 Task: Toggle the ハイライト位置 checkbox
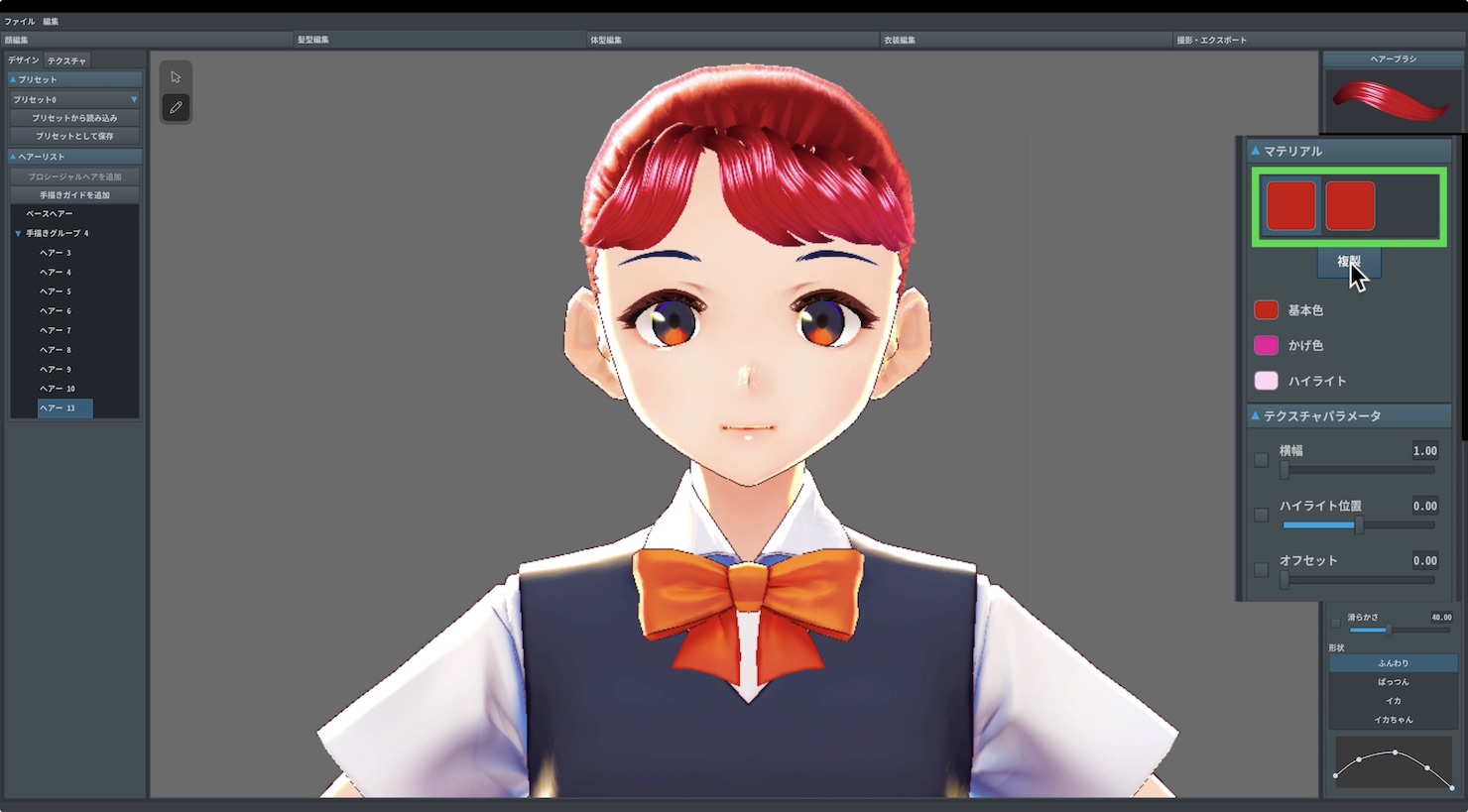pos(1262,515)
